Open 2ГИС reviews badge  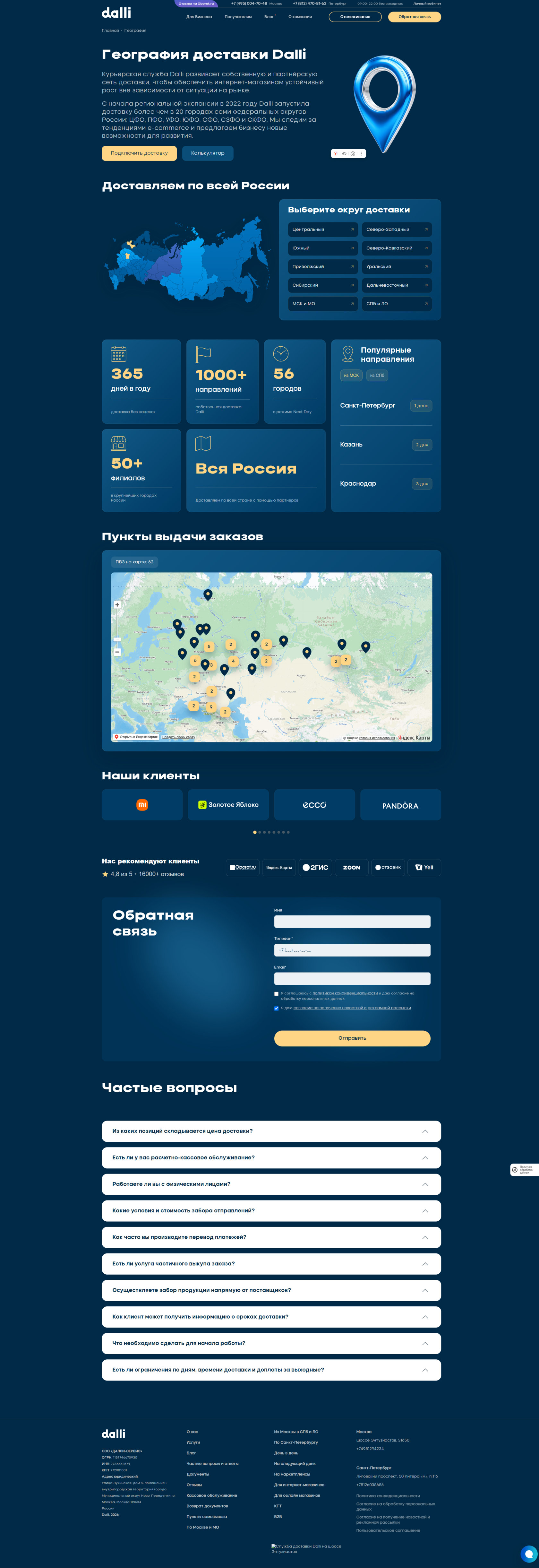(x=315, y=867)
